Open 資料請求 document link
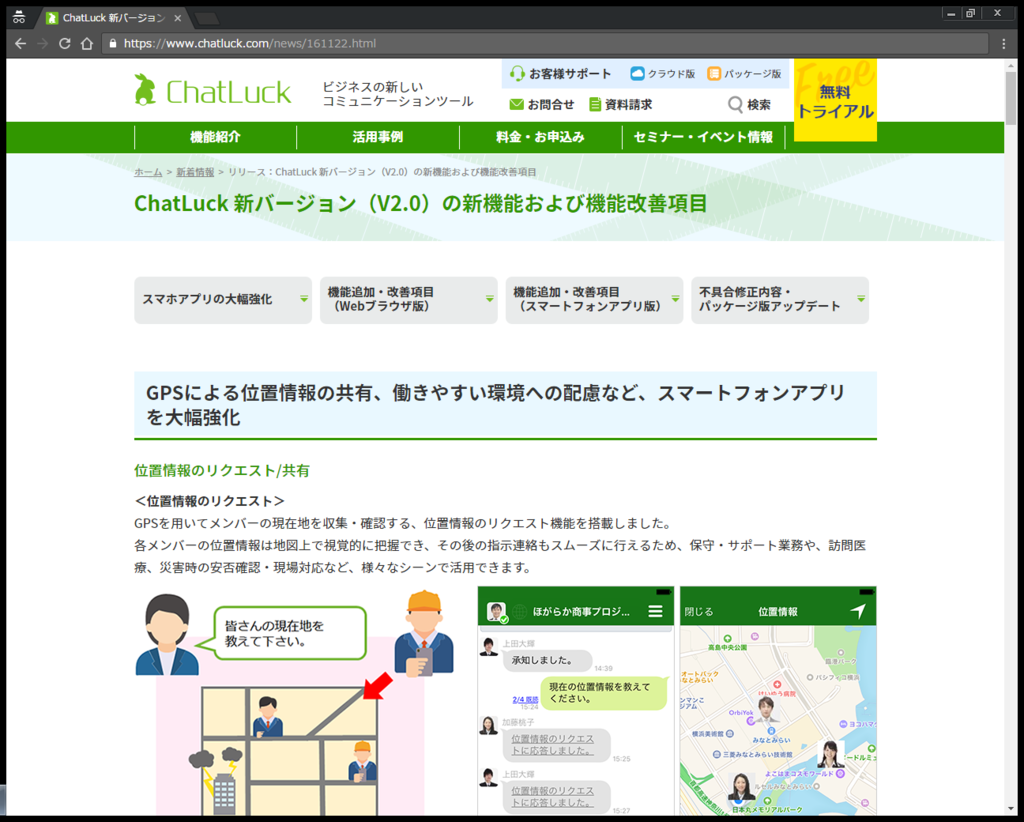Viewport: 1024px width, 822px height. (620, 104)
